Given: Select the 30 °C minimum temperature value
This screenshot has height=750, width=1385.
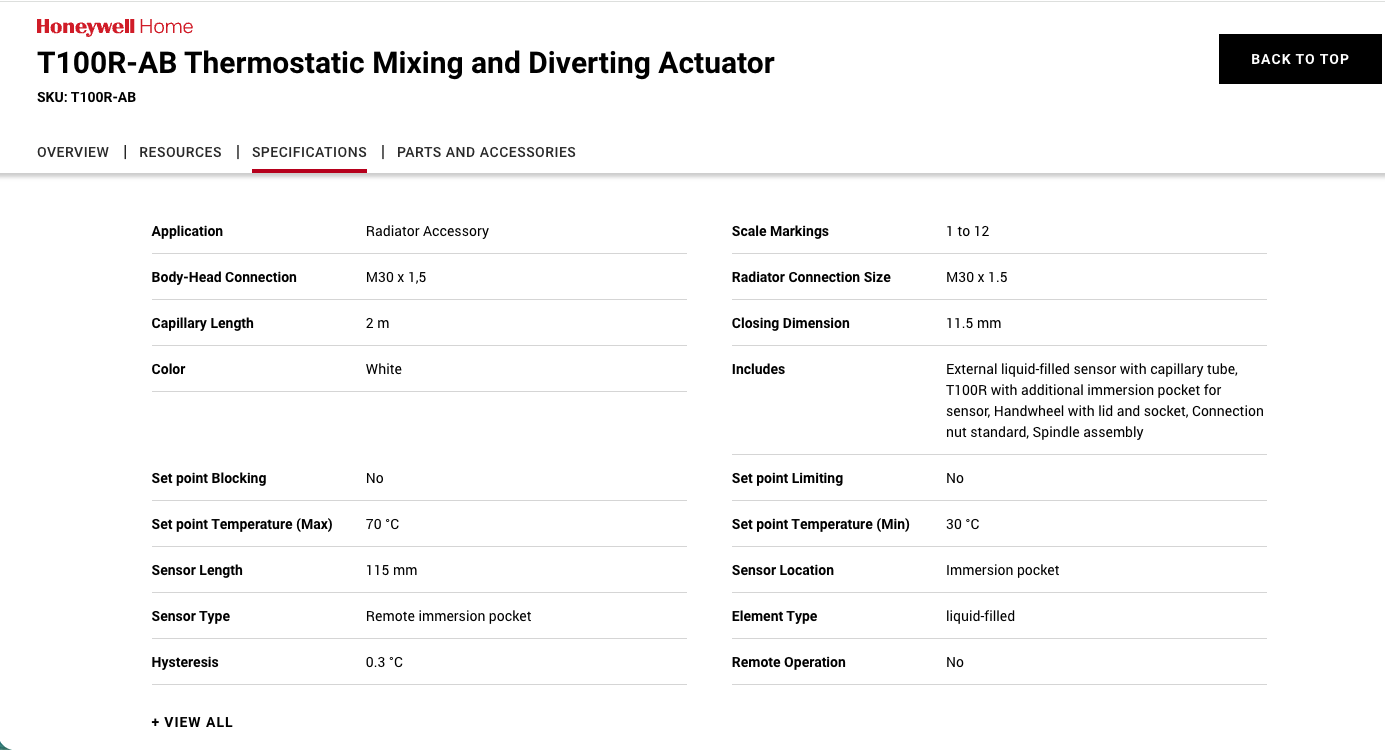Looking at the screenshot, I should coord(962,524).
